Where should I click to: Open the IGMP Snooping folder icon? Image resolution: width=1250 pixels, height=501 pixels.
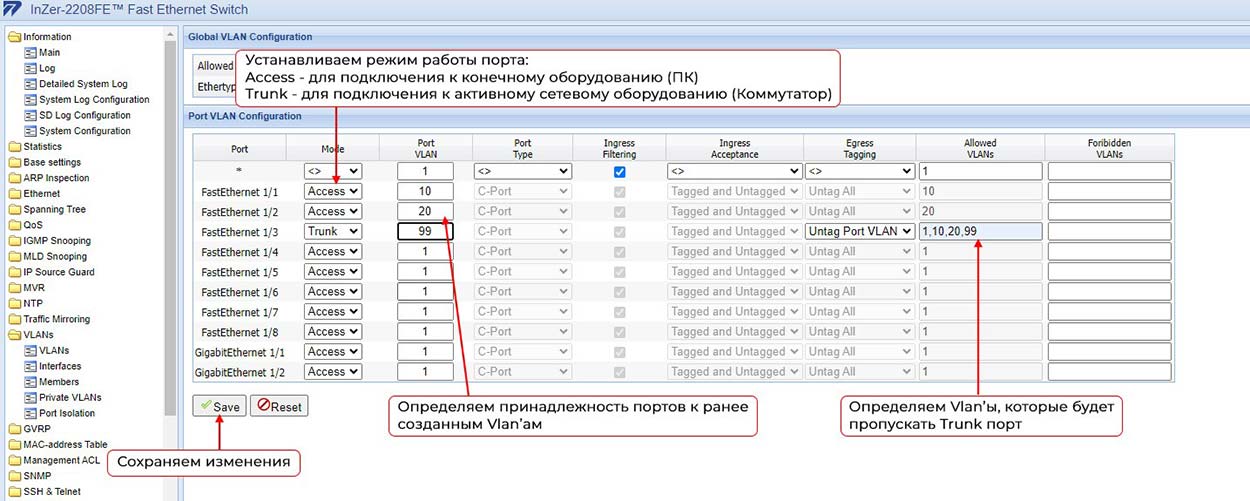[x=14, y=241]
